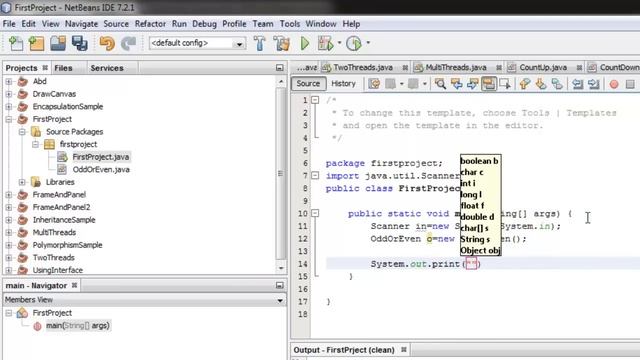Open the default config combo box

[198, 43]
